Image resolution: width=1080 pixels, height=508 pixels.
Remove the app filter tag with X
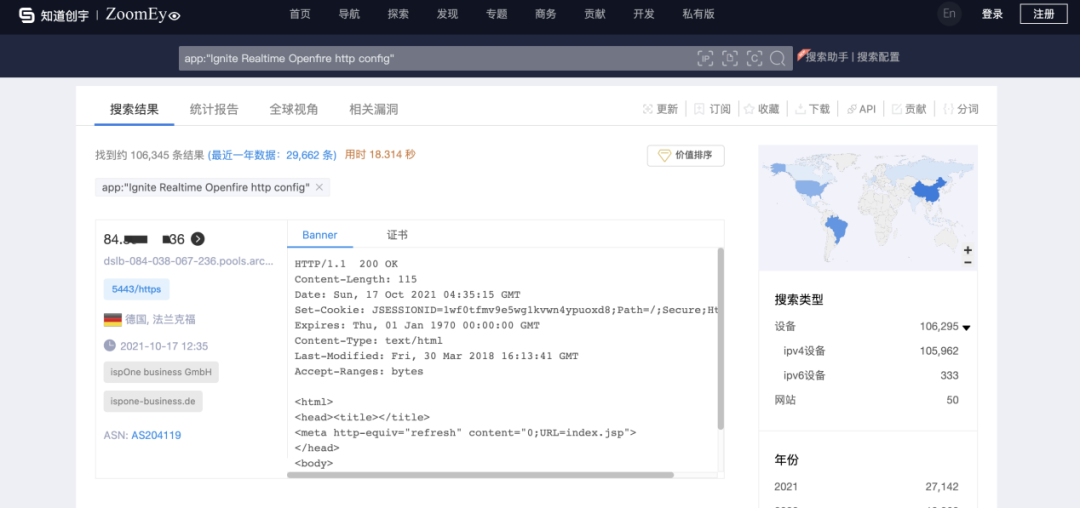pos(319,187)
